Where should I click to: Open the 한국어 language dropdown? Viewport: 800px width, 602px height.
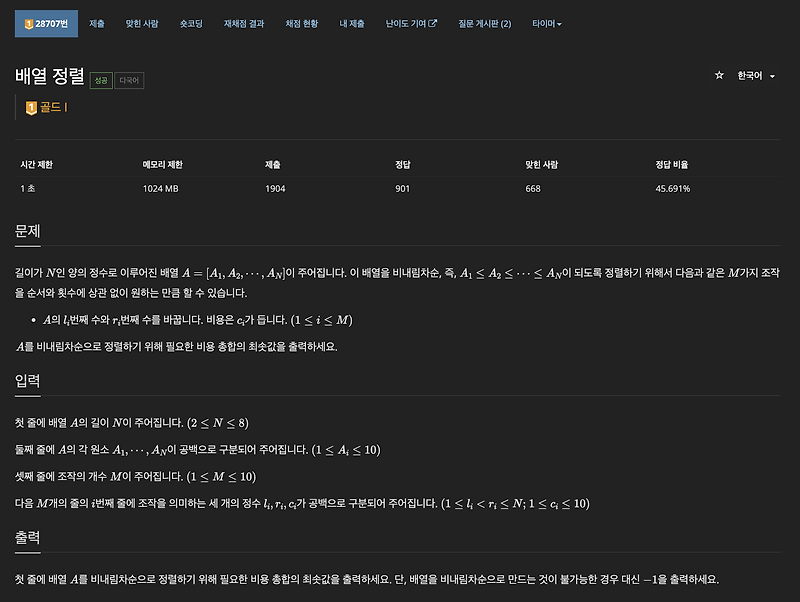coord(750,74)
